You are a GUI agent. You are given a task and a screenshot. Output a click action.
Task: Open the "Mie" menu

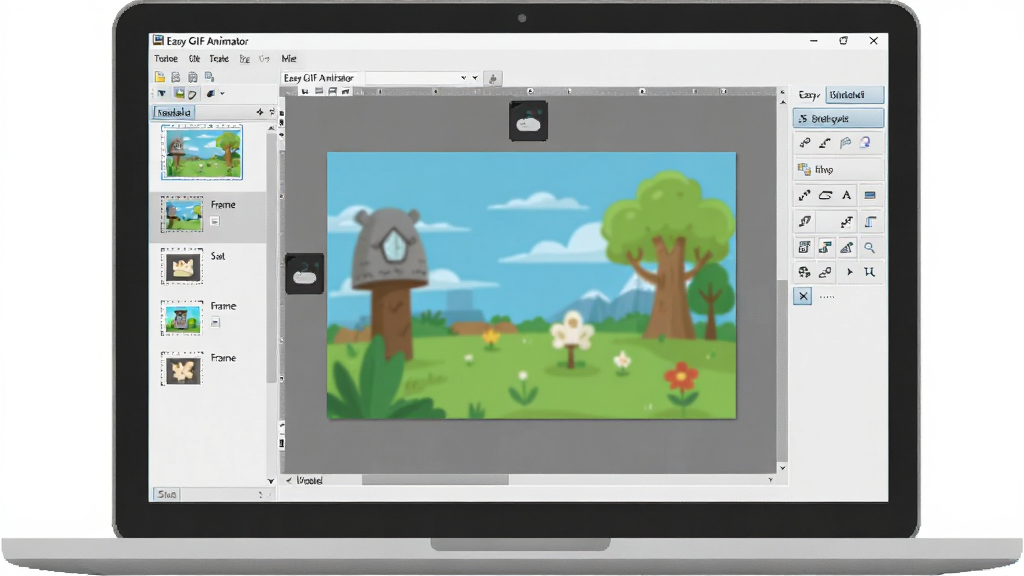(x=289, y=59)
